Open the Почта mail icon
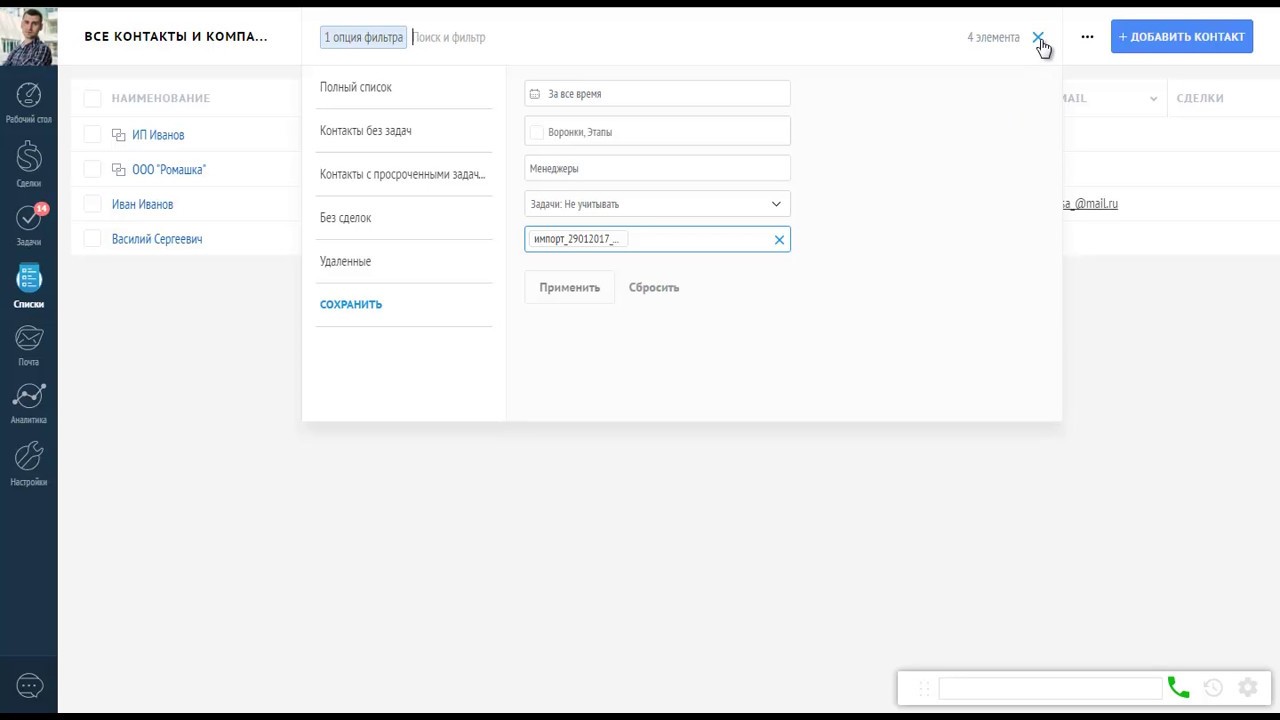This screenshot has height=720, width=1280. pos(29,339)
